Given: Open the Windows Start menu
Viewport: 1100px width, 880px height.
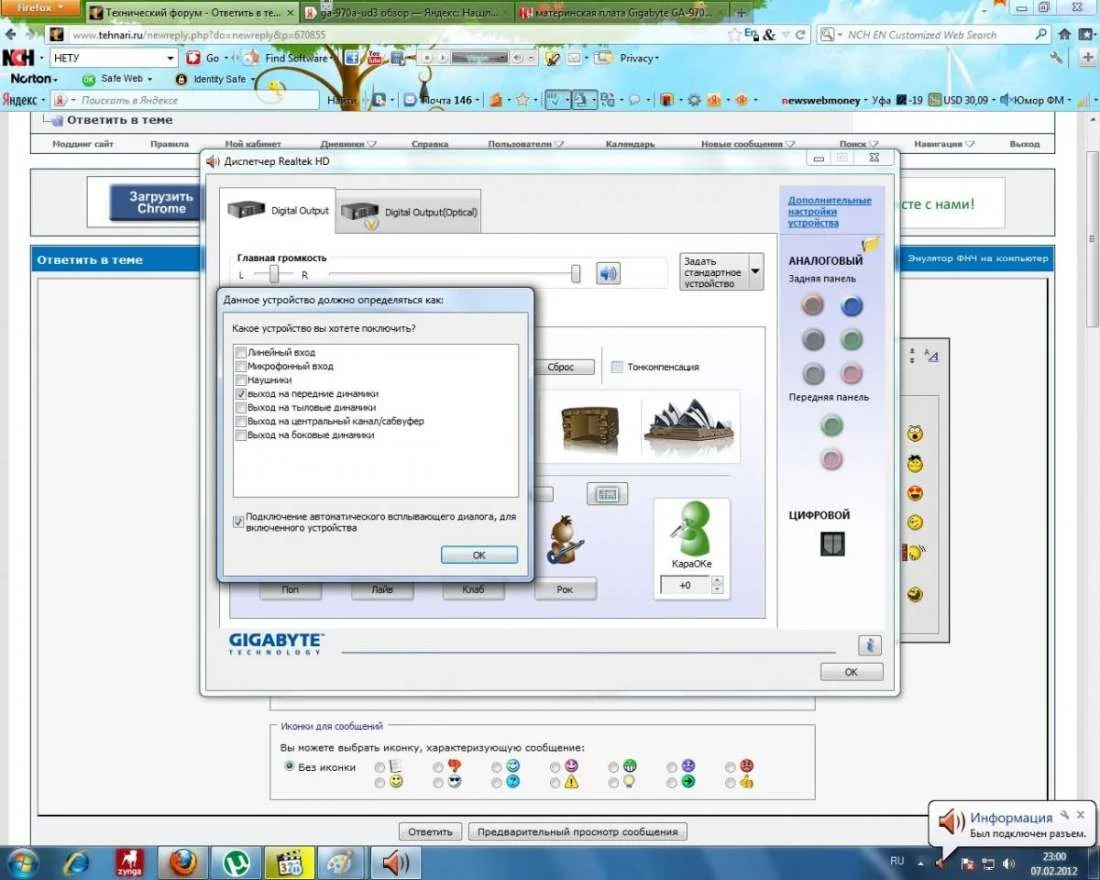Looking at the screenshot, I should click(x=22, y=862).
